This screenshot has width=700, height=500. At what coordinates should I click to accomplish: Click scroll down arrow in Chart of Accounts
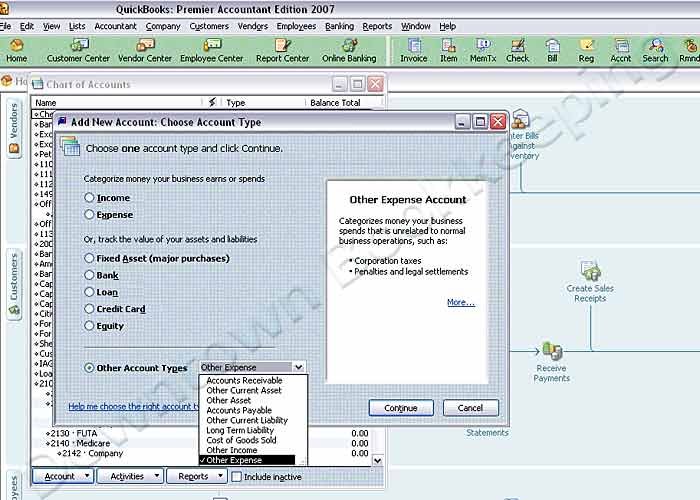click(x=378, y=461)
